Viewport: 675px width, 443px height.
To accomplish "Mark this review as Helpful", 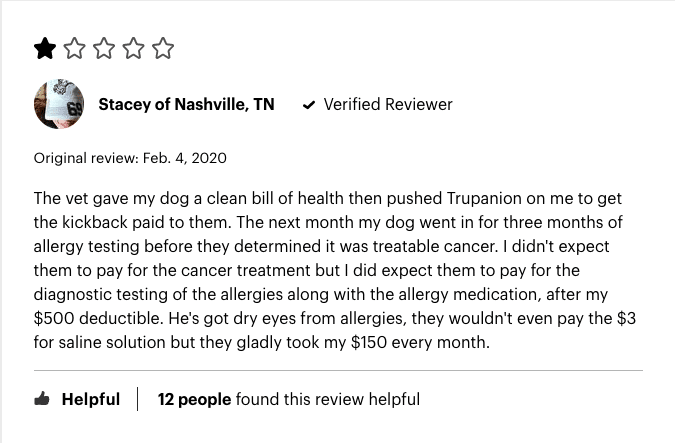I will click(x=77, y=399).
